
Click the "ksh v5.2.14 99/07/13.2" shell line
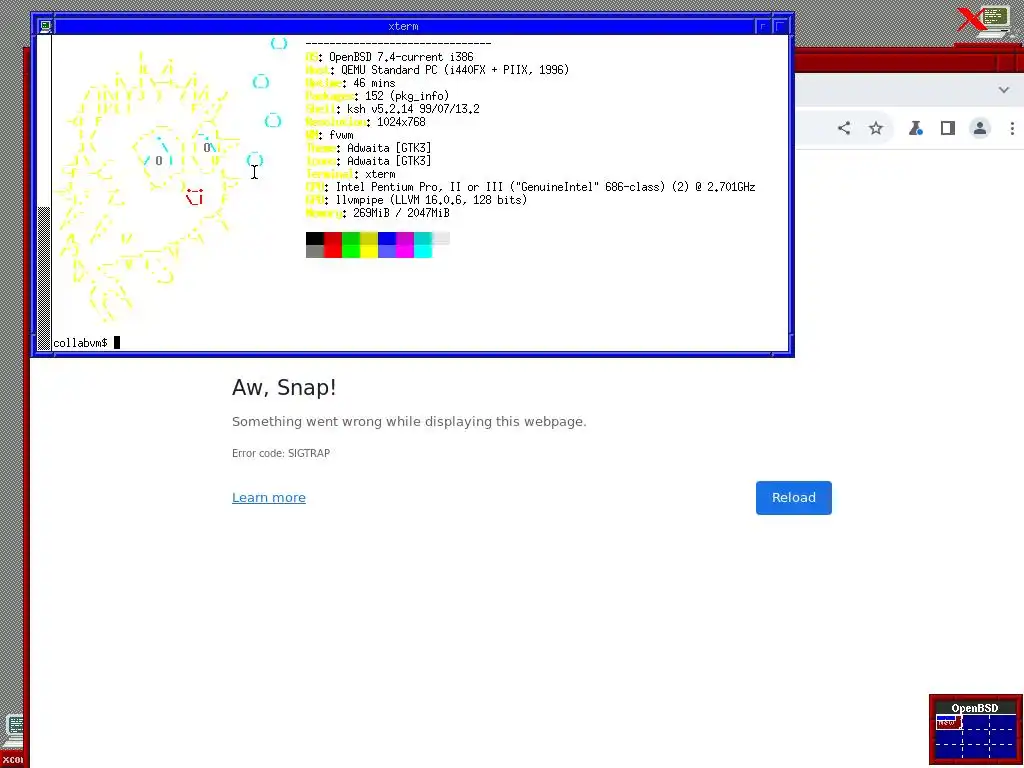[413, 109]
